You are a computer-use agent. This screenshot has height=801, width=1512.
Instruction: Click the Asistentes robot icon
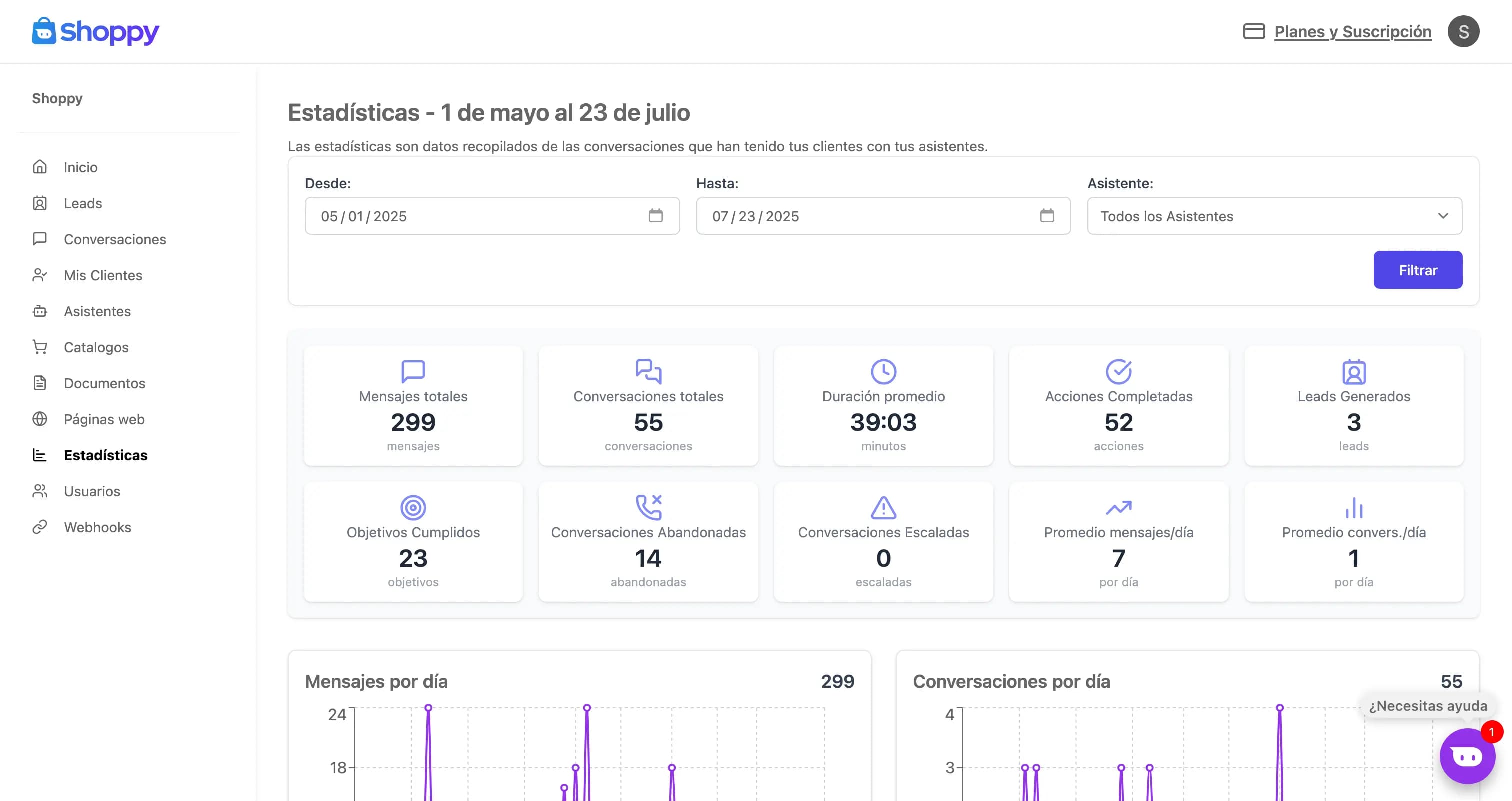click(40, 311)
